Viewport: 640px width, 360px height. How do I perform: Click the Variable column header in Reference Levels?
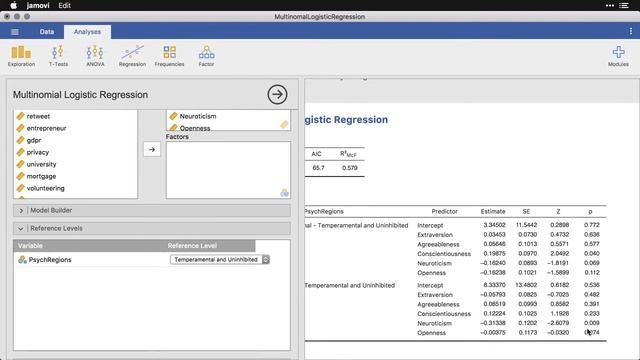30,246
